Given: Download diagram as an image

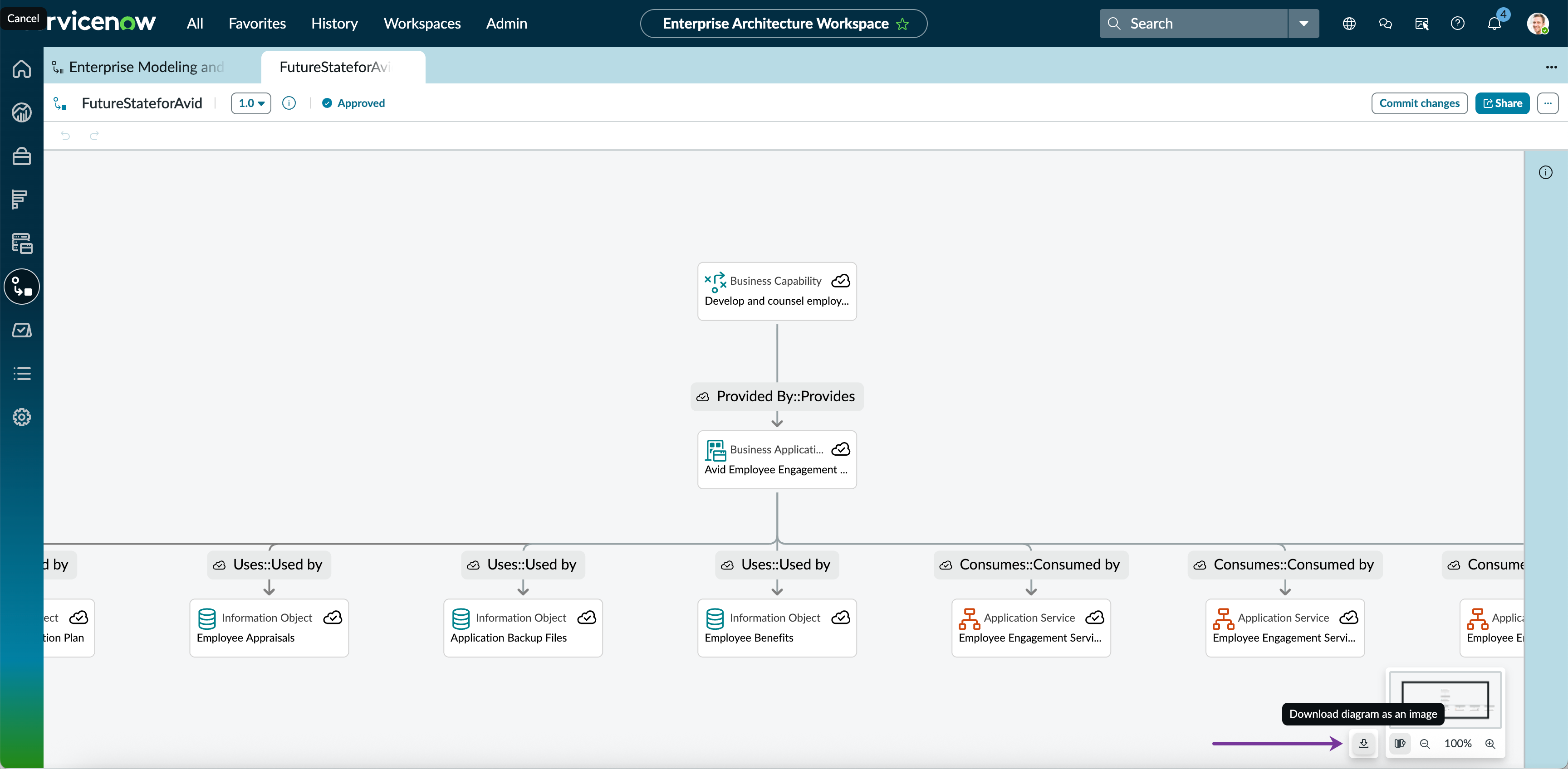Looking at the screenshot, I should (x=1363, y=744).
